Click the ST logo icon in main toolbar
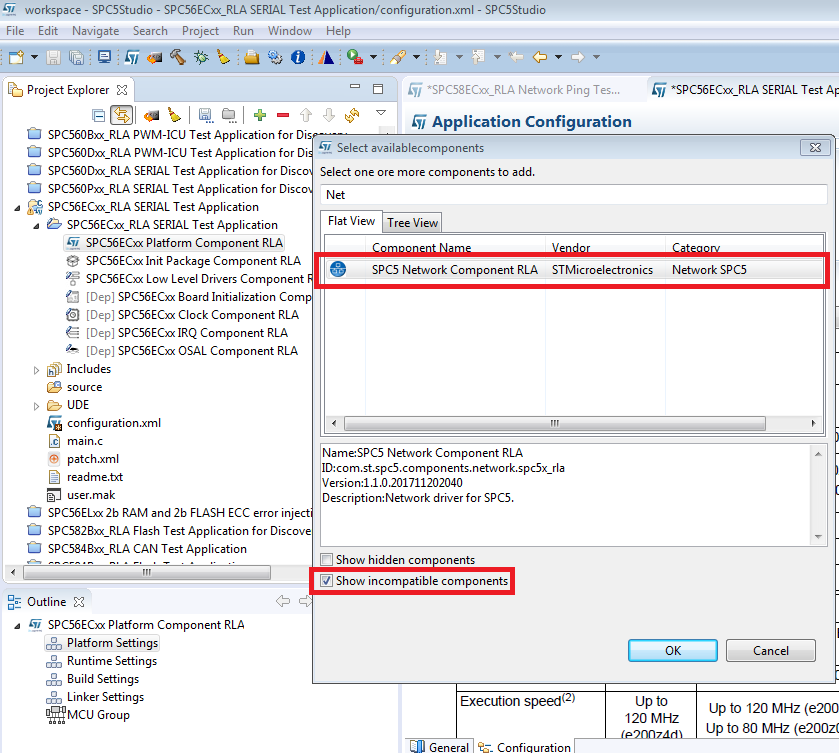Image resolution: width=839 pixels, height=753 pixels. click(x=132, y=57)
